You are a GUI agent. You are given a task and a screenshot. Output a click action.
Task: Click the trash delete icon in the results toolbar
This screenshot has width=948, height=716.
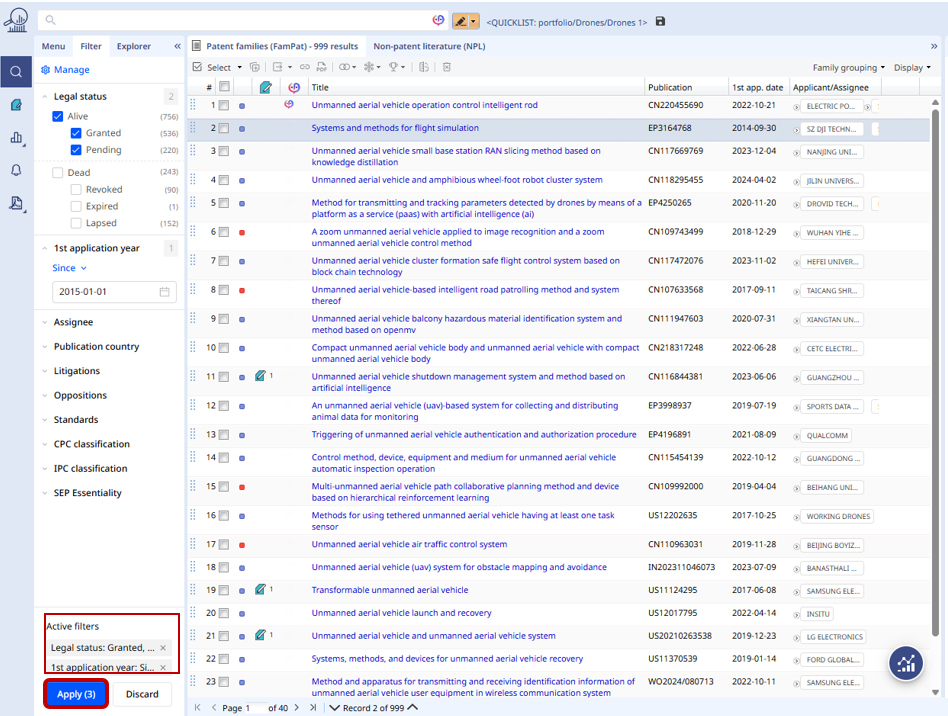(447, 67)
